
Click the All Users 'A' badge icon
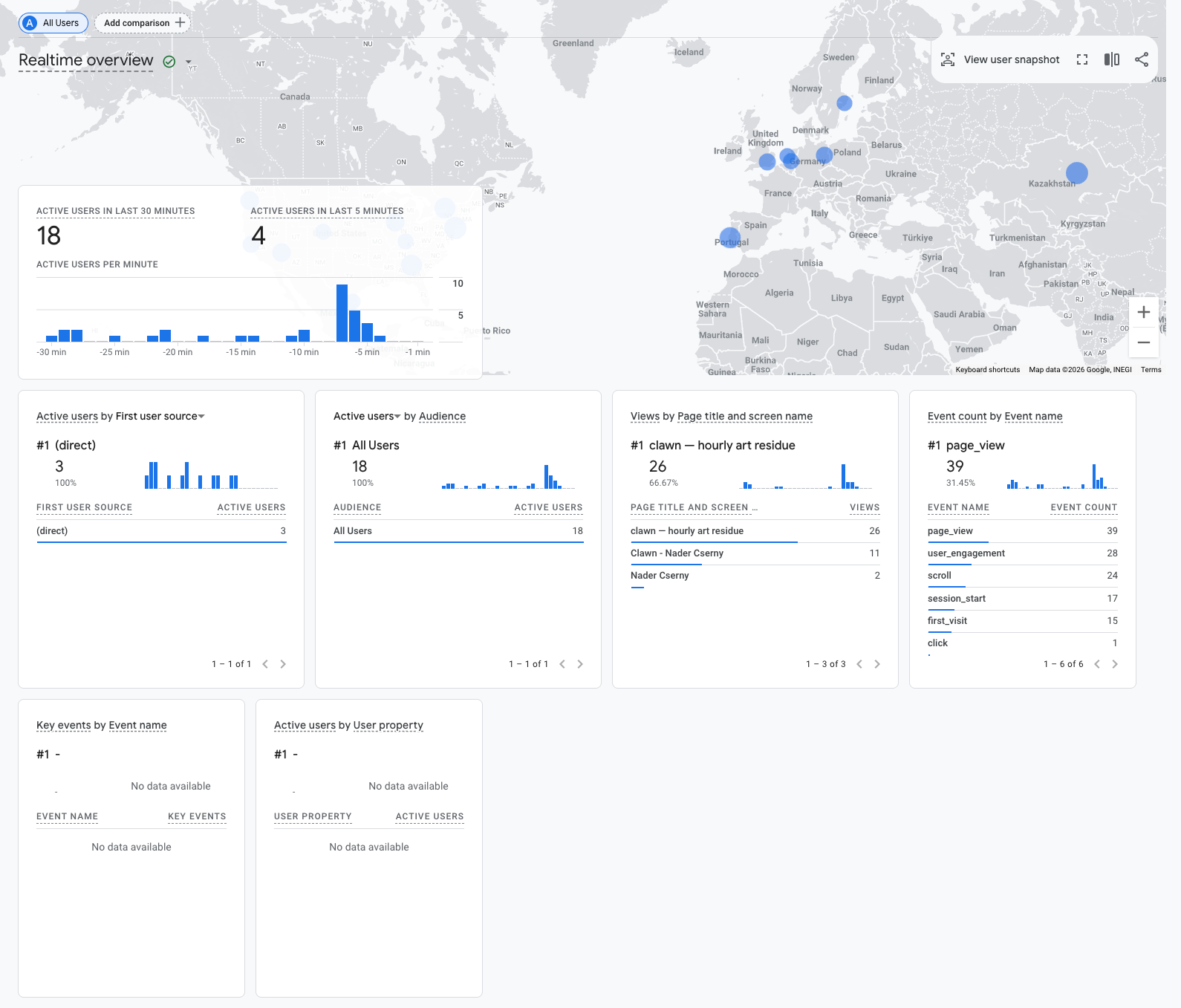tap(30, 23)
